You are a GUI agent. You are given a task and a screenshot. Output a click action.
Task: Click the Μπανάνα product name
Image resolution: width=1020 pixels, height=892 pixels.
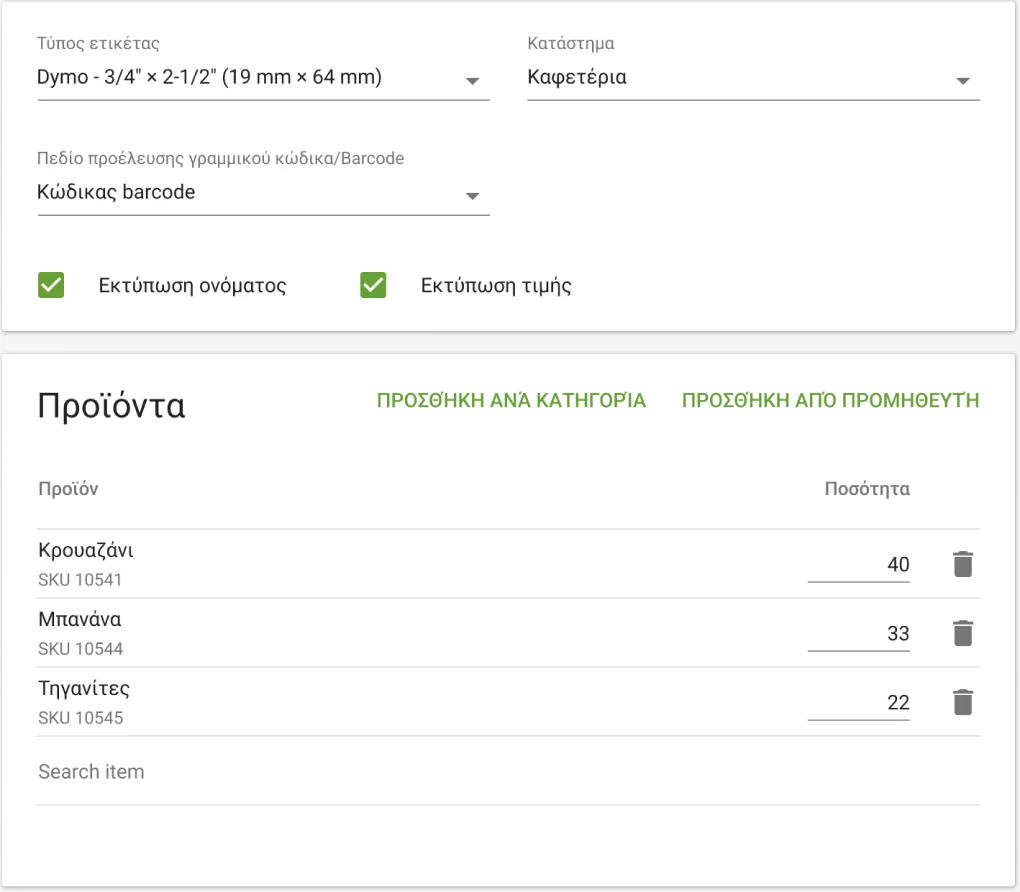(x=80, y=619)
